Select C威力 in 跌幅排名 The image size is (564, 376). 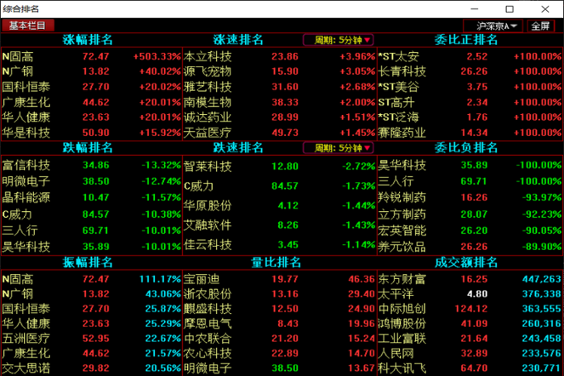coord(92,214)
